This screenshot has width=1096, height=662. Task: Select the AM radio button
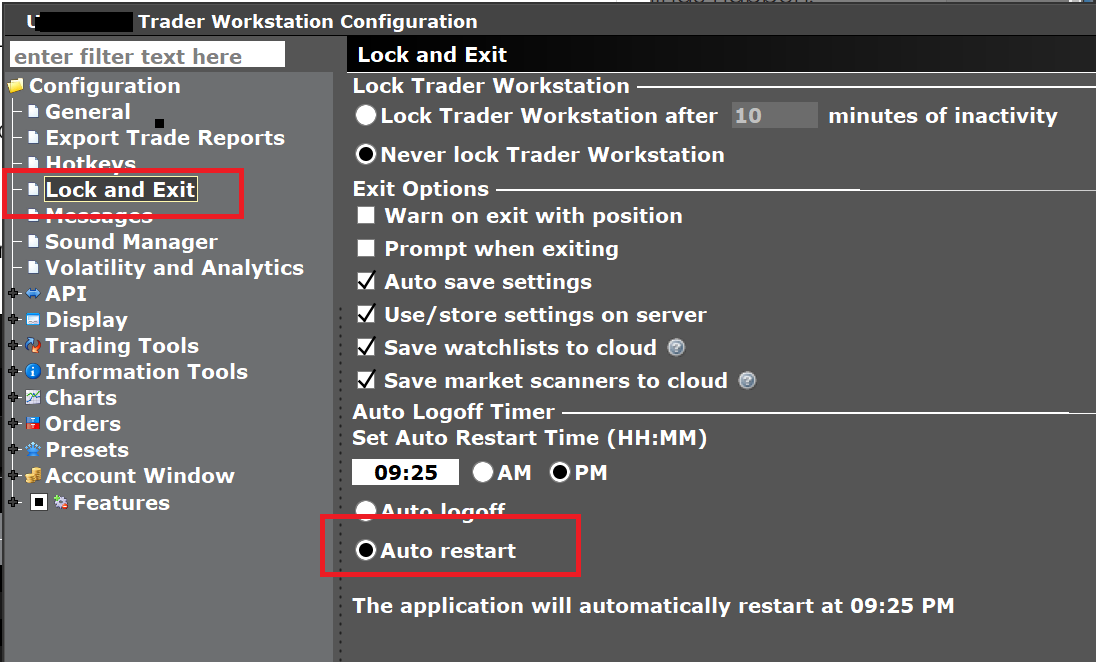pyautogui.click(x=482, y=473)
